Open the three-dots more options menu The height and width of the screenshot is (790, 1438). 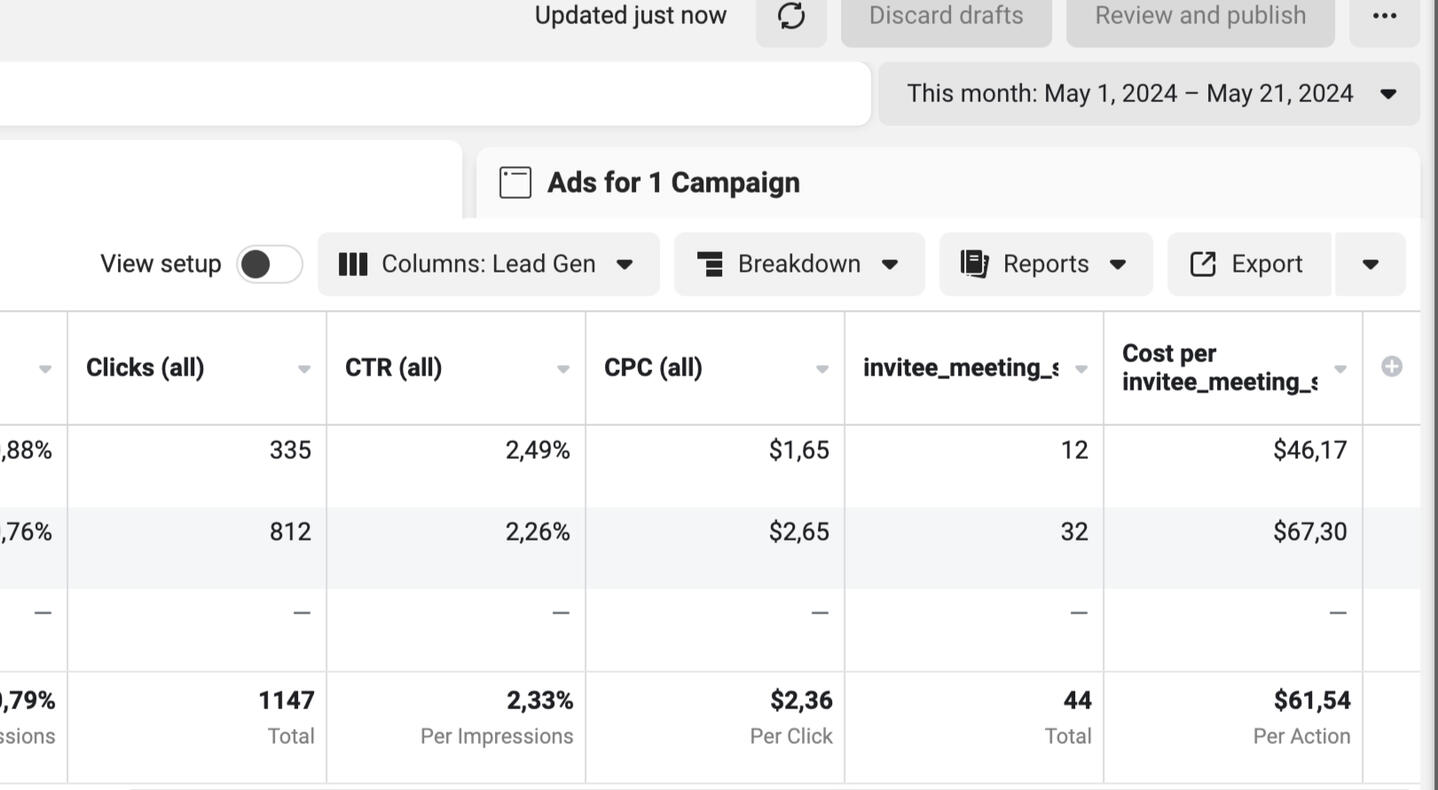pyautogui.click(x=1384, y=17)
